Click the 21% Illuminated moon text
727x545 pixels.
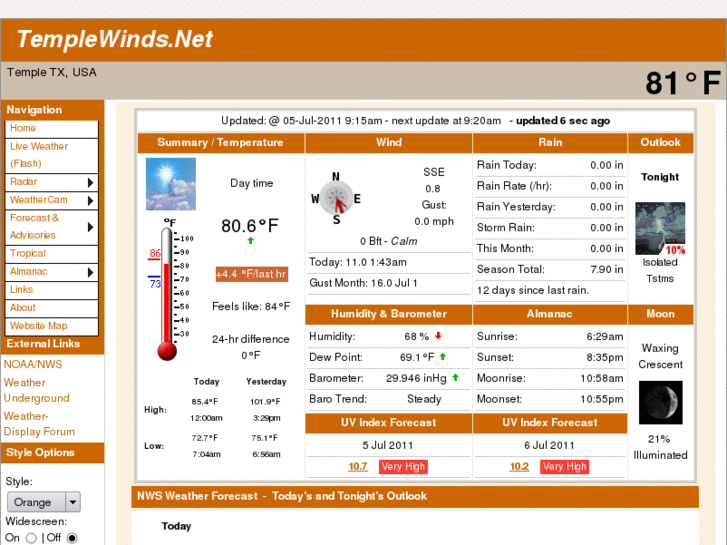pos(660,447)
